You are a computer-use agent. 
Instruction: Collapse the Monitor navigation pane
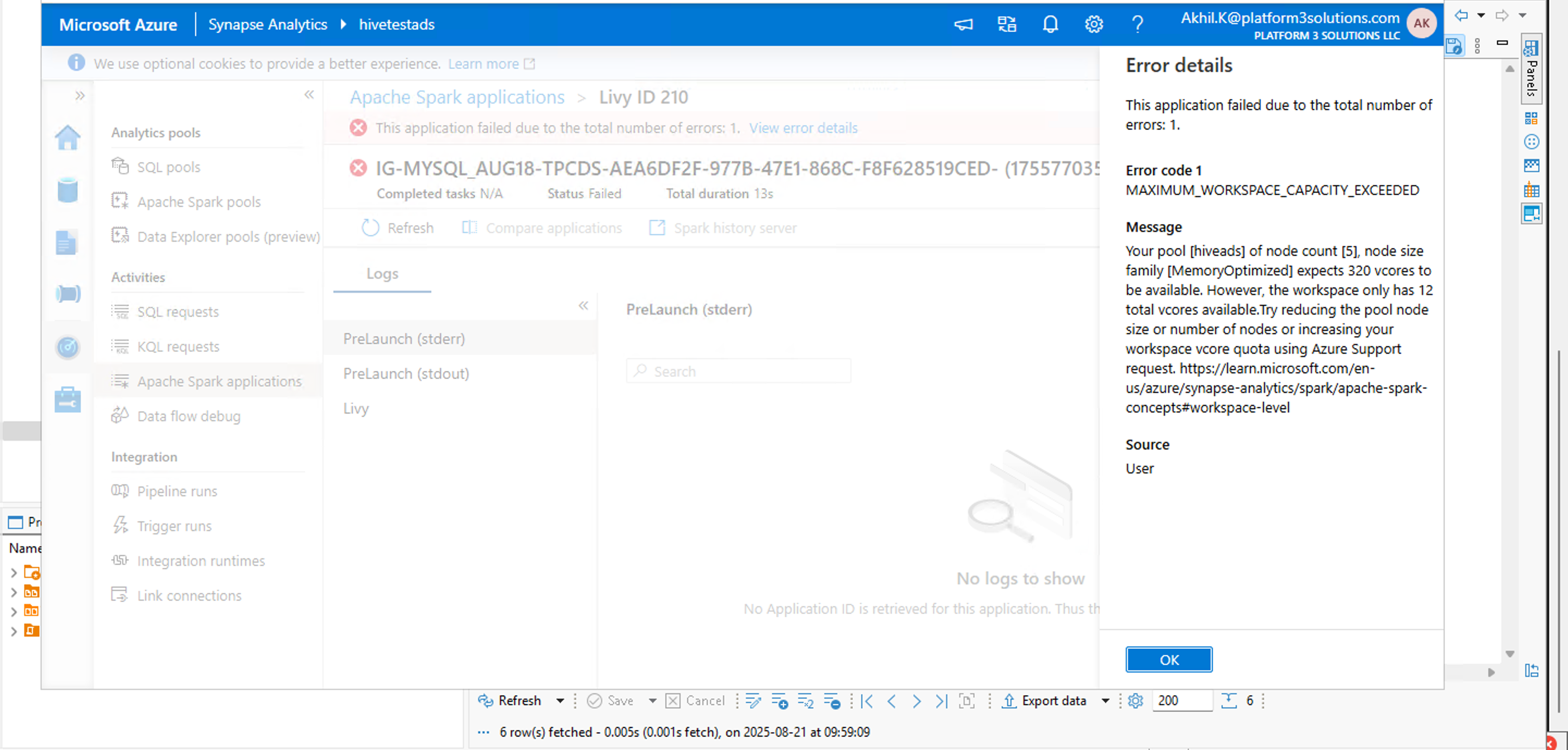309,94
